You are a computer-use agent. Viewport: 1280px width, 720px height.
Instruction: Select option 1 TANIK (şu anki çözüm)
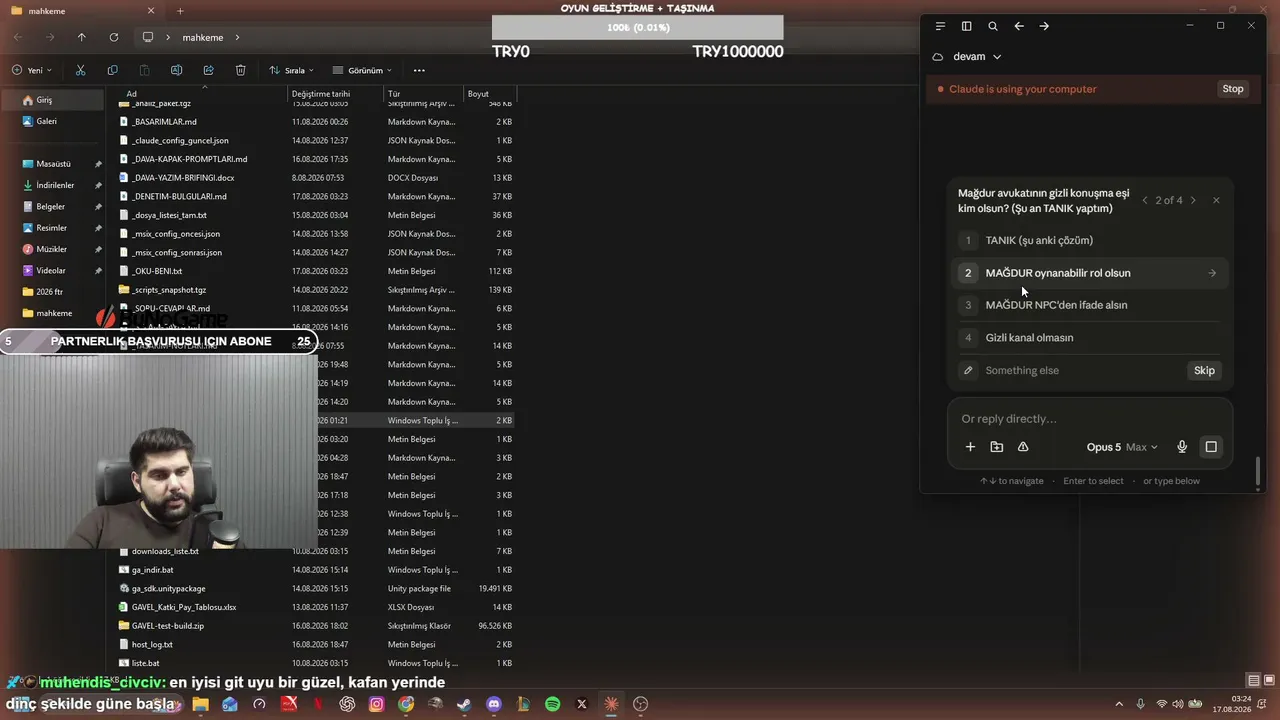(x=1090, y=240)
